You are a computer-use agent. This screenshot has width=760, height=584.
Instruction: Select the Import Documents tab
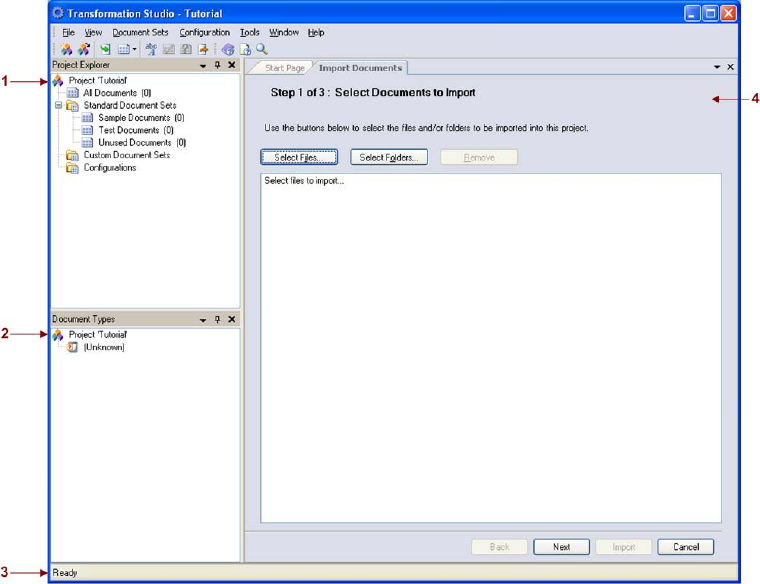pos(360,68)
